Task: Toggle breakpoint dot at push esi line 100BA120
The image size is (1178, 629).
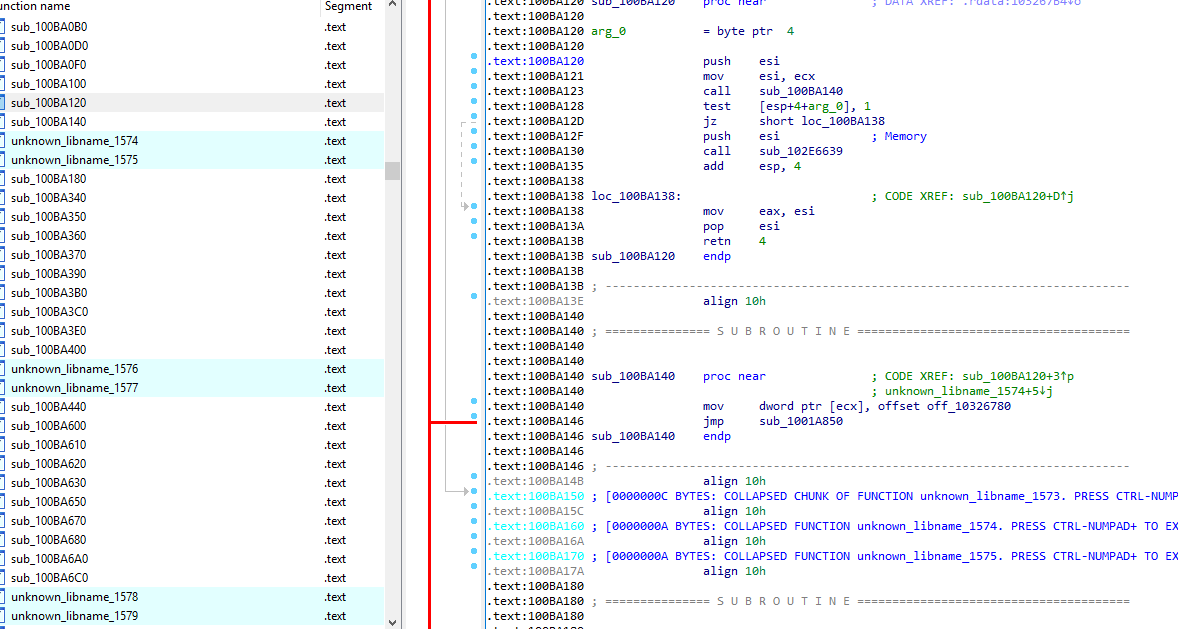Action: tap(474, 56)
